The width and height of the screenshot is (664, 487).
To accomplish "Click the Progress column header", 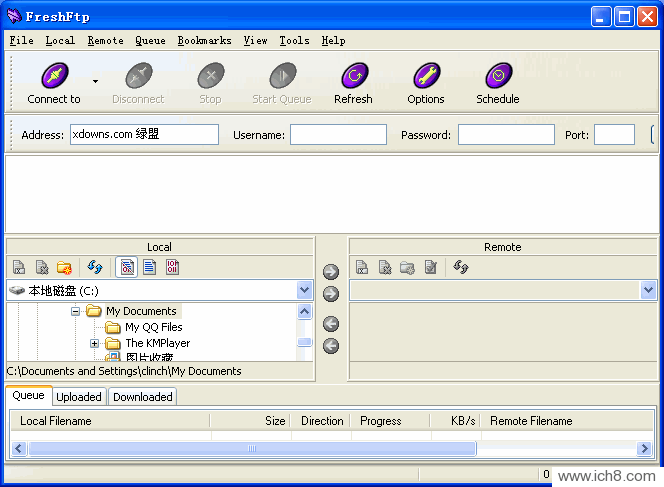I will (390, 421).
